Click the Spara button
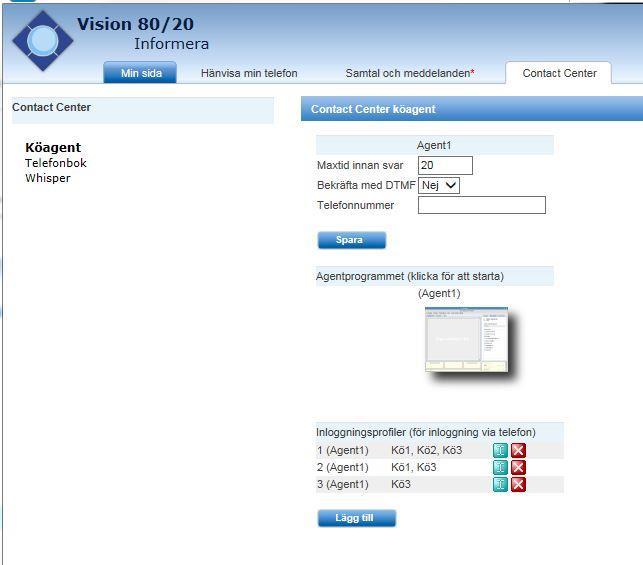This screenshot has height=565, width=643. pyautogui.click(x=352, y=240)
